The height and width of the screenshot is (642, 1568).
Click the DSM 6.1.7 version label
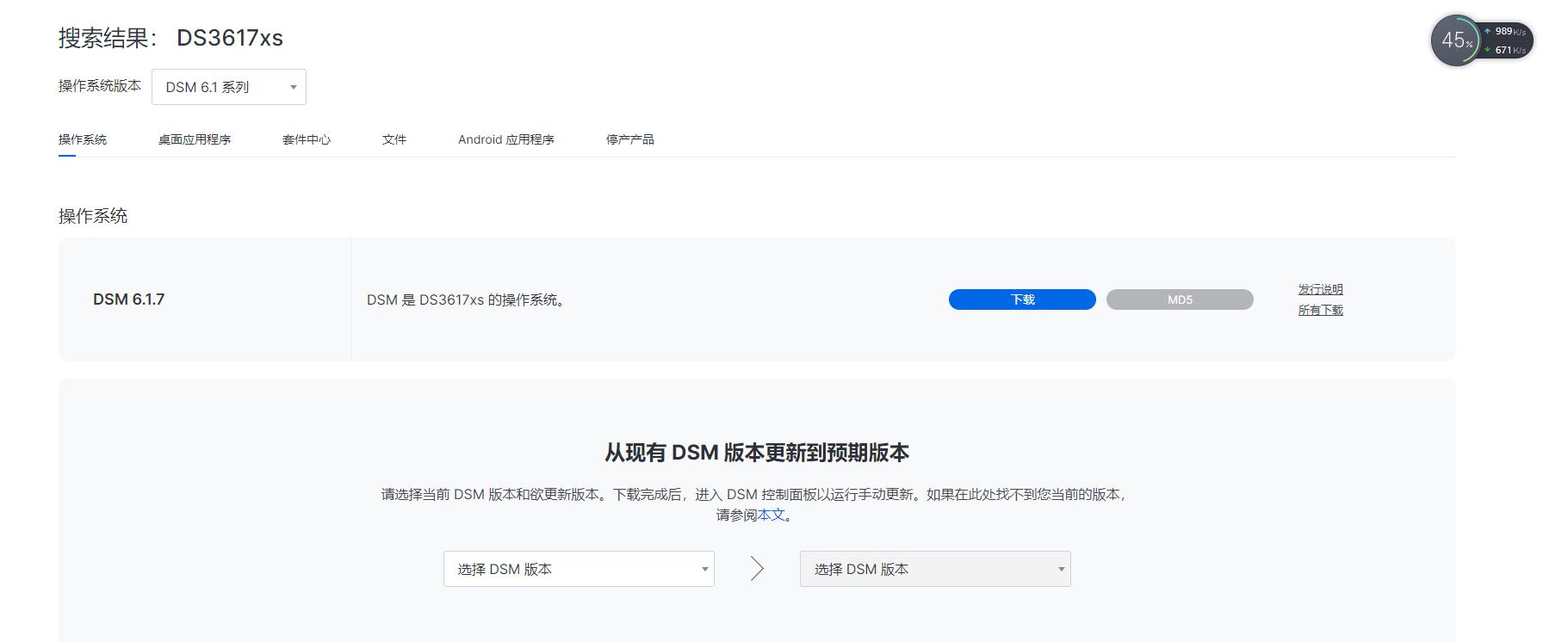129,299
